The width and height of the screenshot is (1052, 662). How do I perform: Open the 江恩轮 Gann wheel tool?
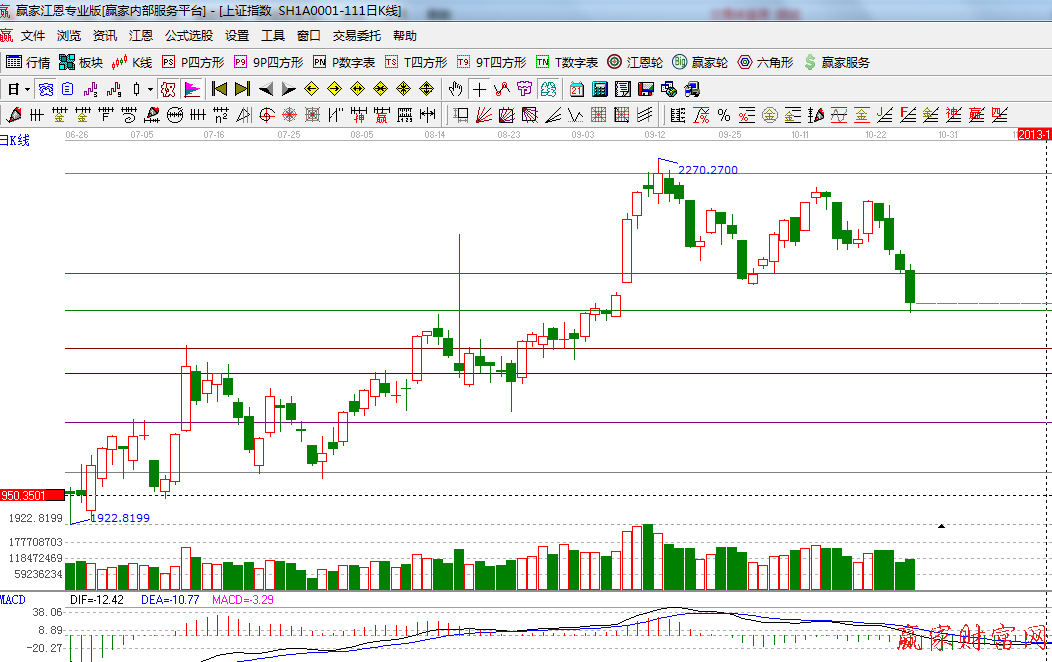tap(635, 62)
